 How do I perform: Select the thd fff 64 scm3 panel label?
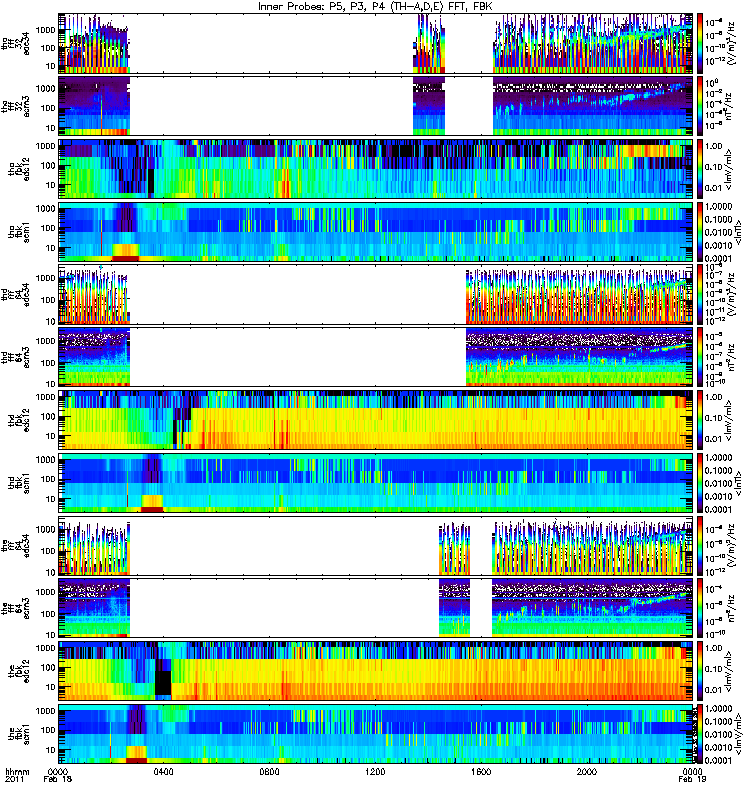[x=15, y=357]
